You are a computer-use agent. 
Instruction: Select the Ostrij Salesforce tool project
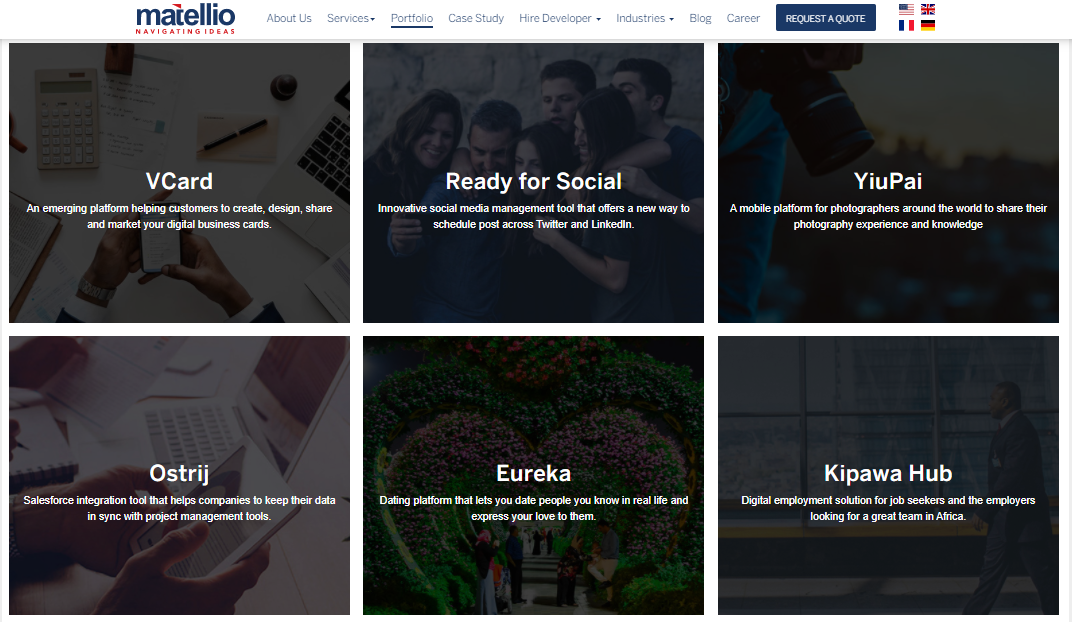(x=179, y=475)
